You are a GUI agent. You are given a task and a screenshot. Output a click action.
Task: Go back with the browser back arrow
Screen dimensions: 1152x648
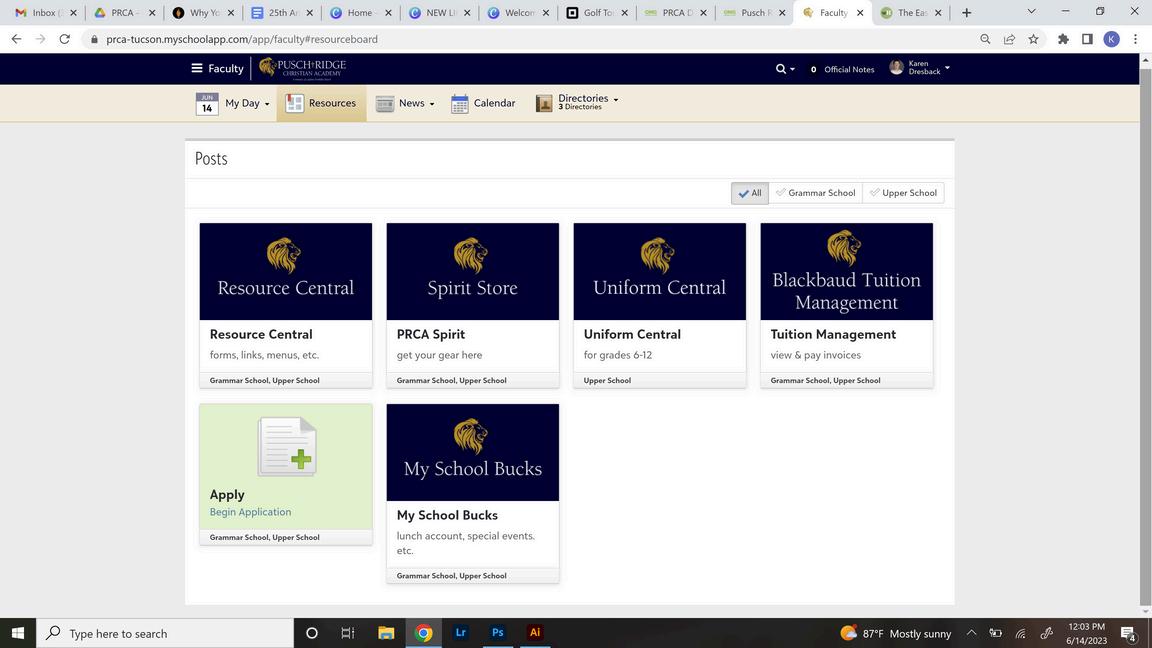pos(16,39)
